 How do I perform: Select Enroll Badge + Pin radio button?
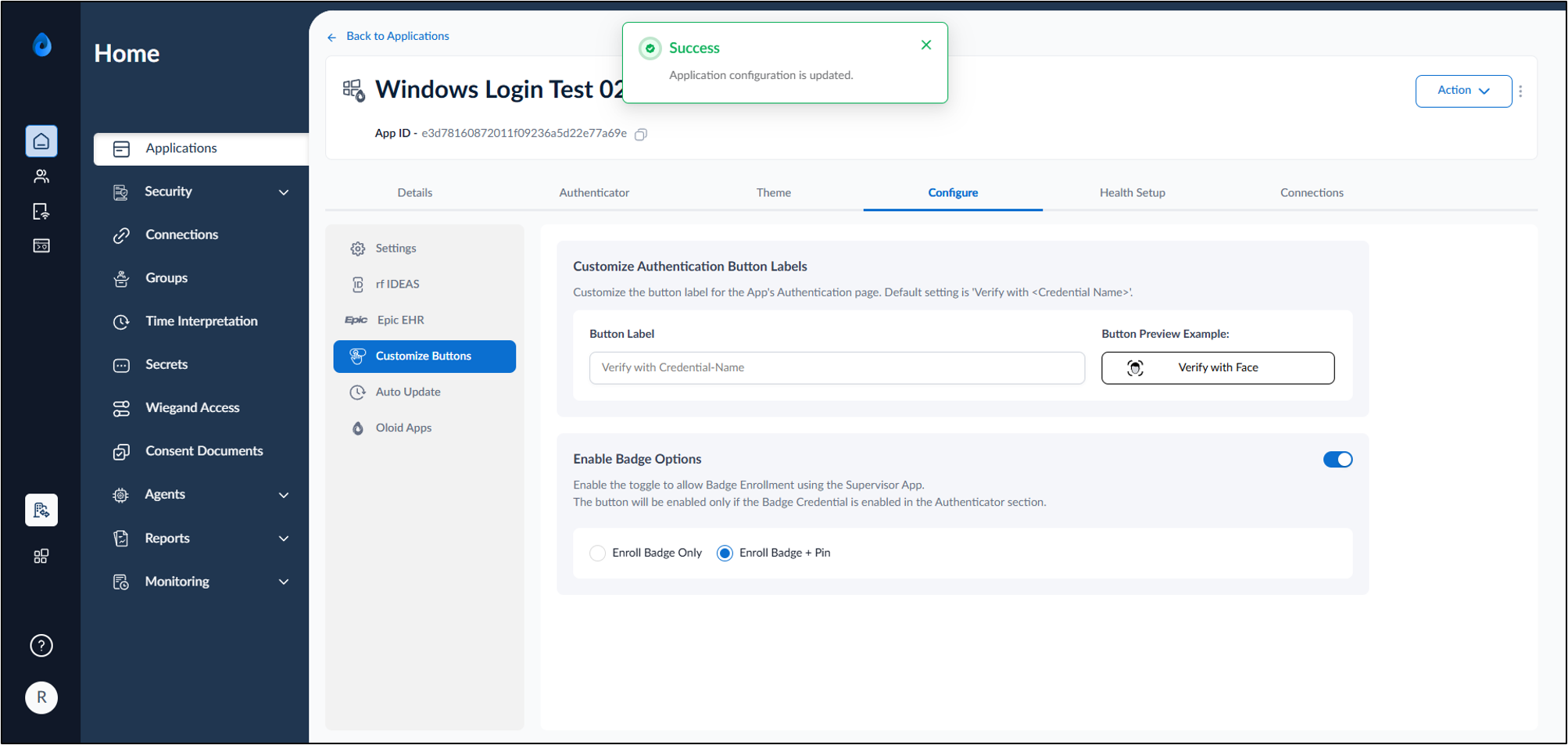click(x=725, y=553)
